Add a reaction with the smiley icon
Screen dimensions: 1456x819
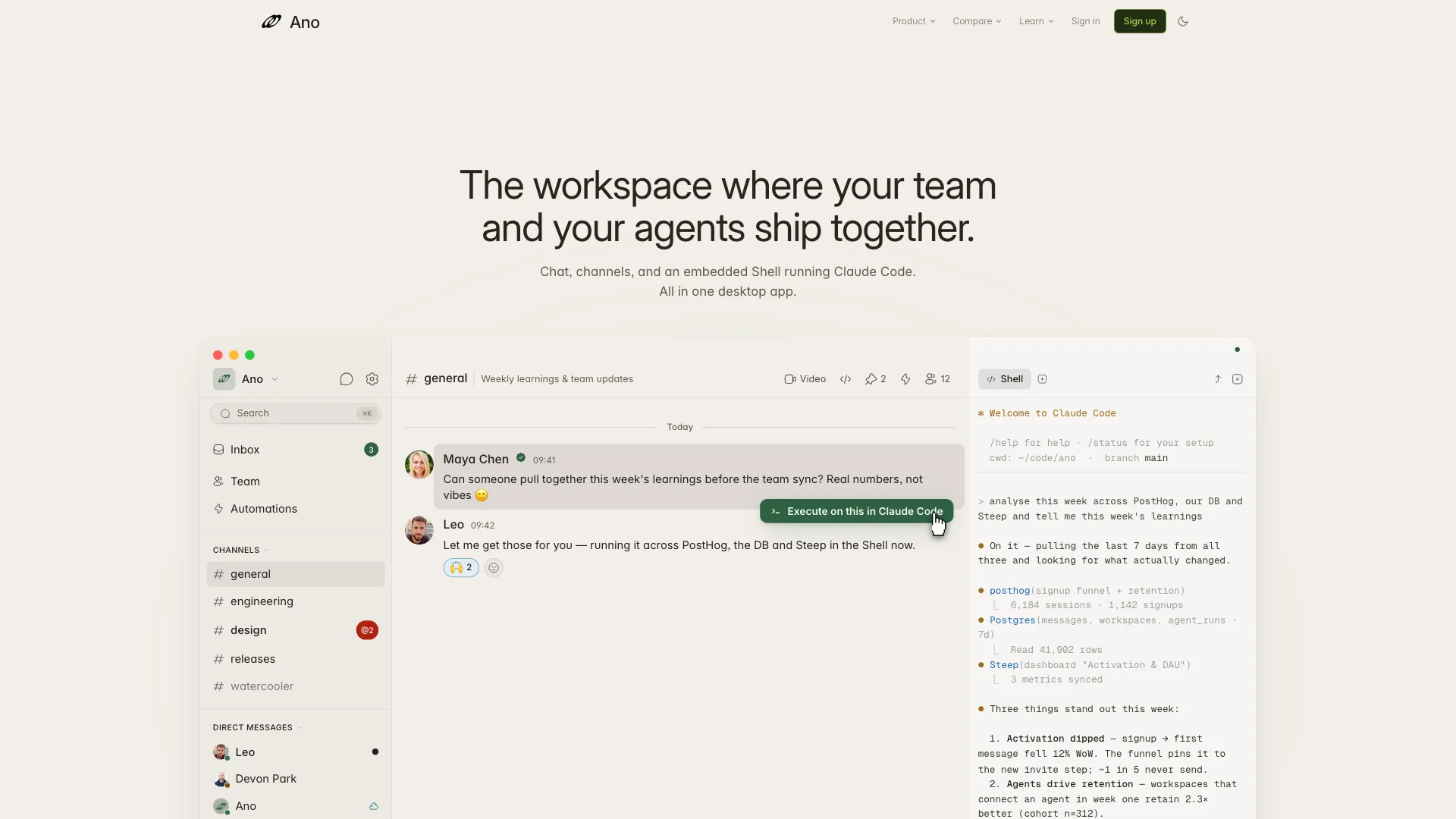pyautogui.click(x=494, y=568)
